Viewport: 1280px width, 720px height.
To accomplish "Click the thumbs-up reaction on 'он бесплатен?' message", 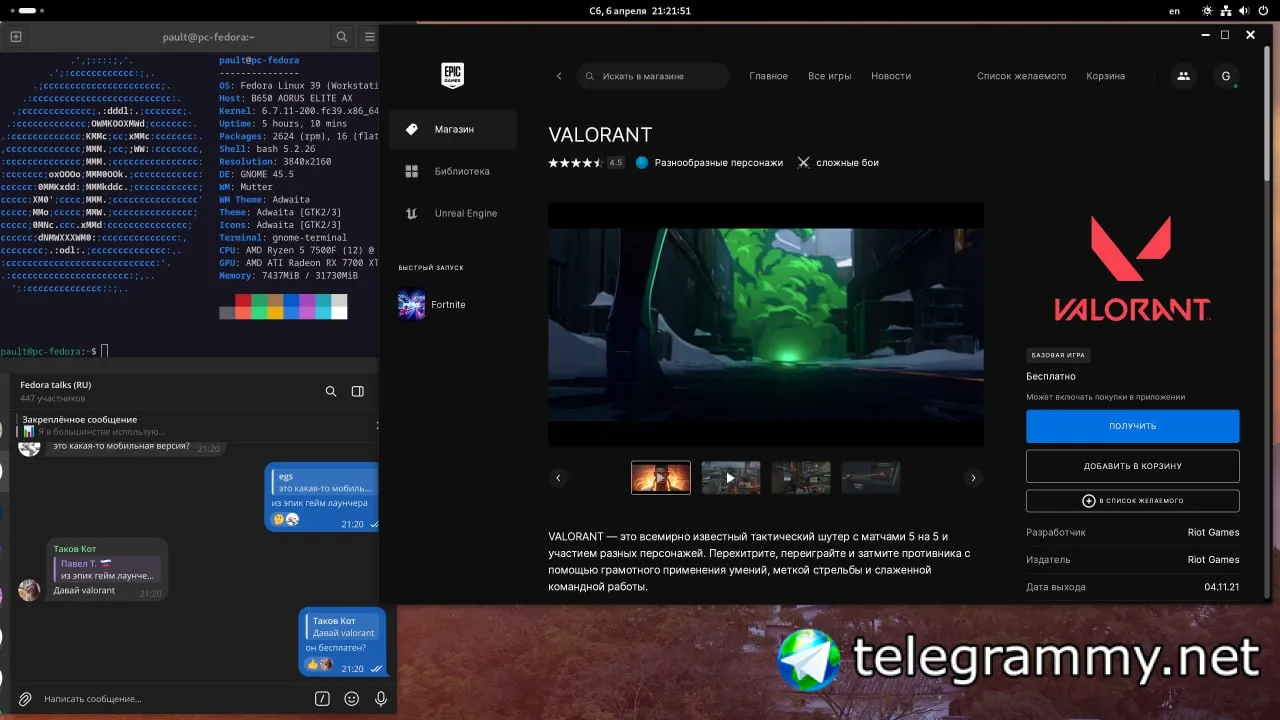I will point(312,664).
